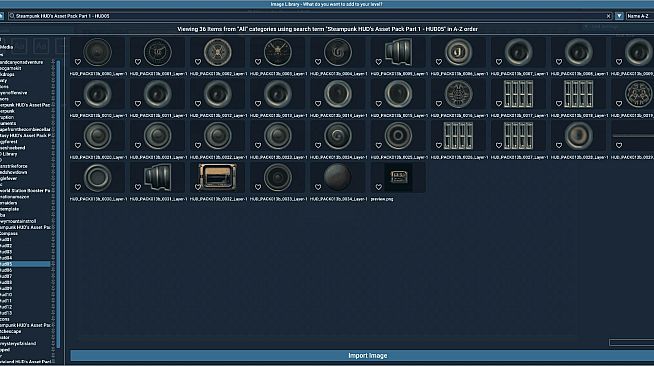This screenshot has height=366, width=654.
Task: Select thumbnail HUD_PACK013b_0031_Layer-1
Action: [x=158, y=178]
